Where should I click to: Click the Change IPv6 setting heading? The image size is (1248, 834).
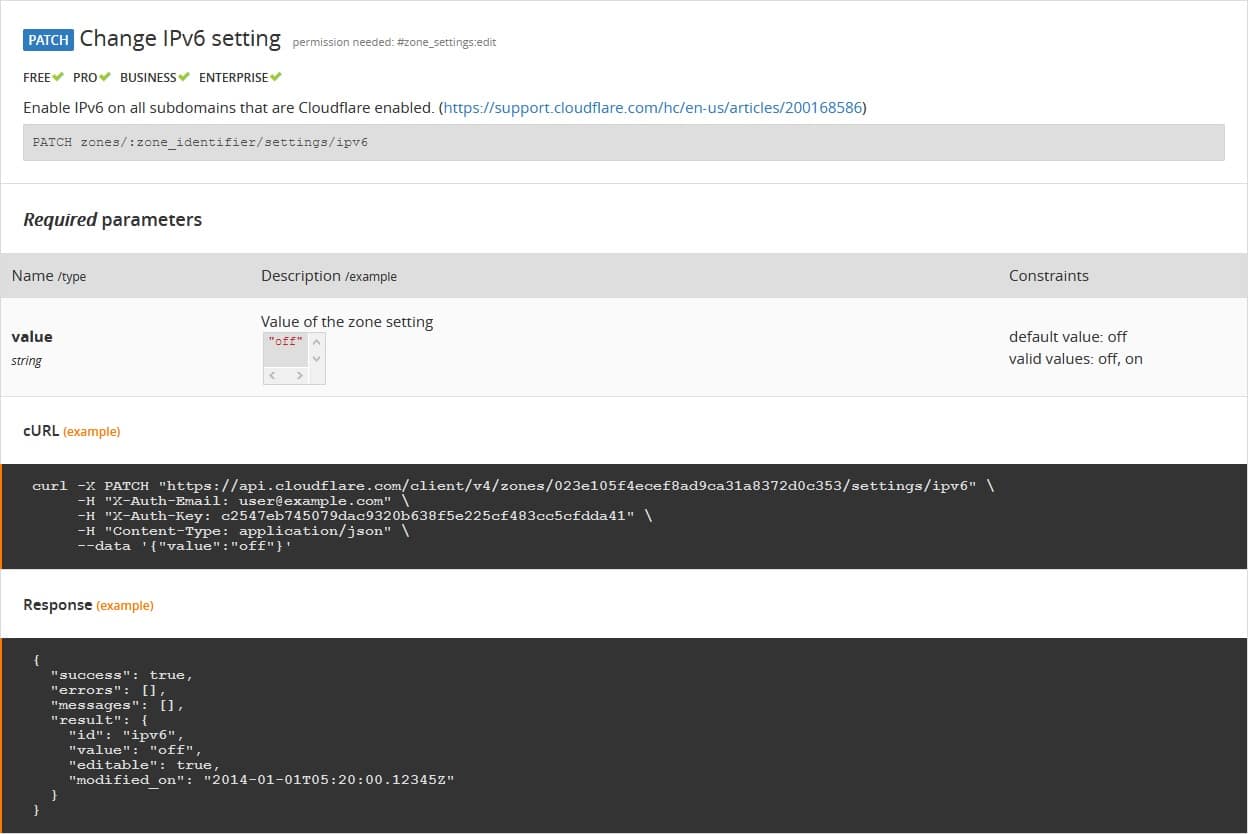[x=180, y=39]
